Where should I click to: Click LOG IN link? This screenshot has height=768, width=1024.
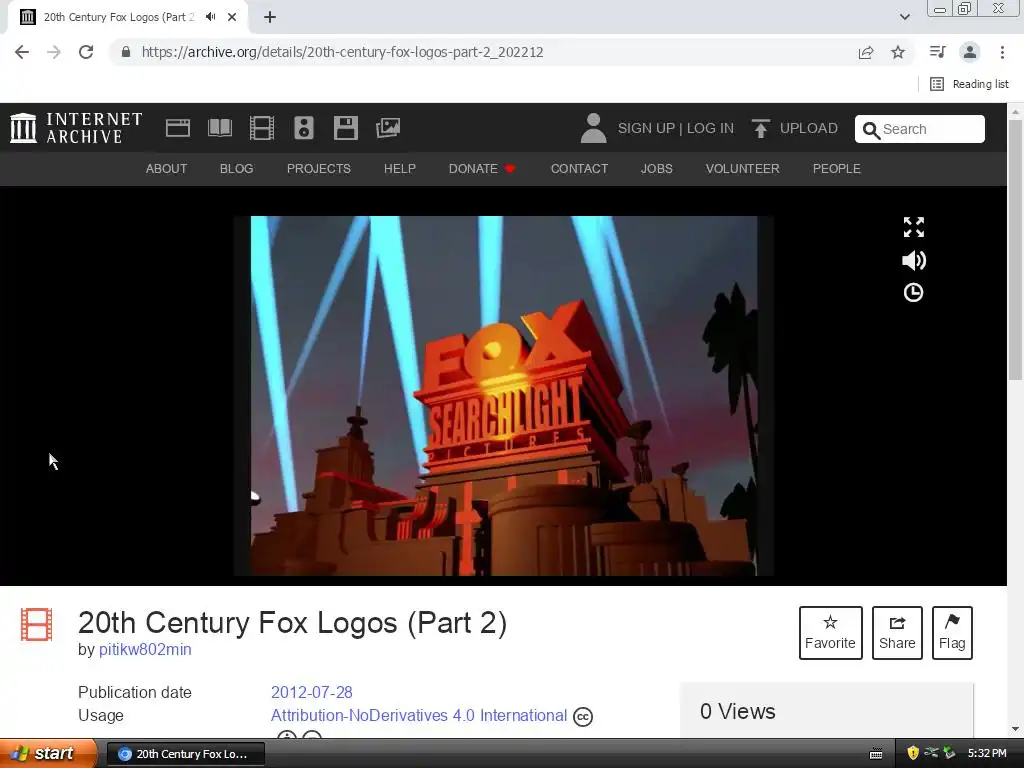coord(710,128)
